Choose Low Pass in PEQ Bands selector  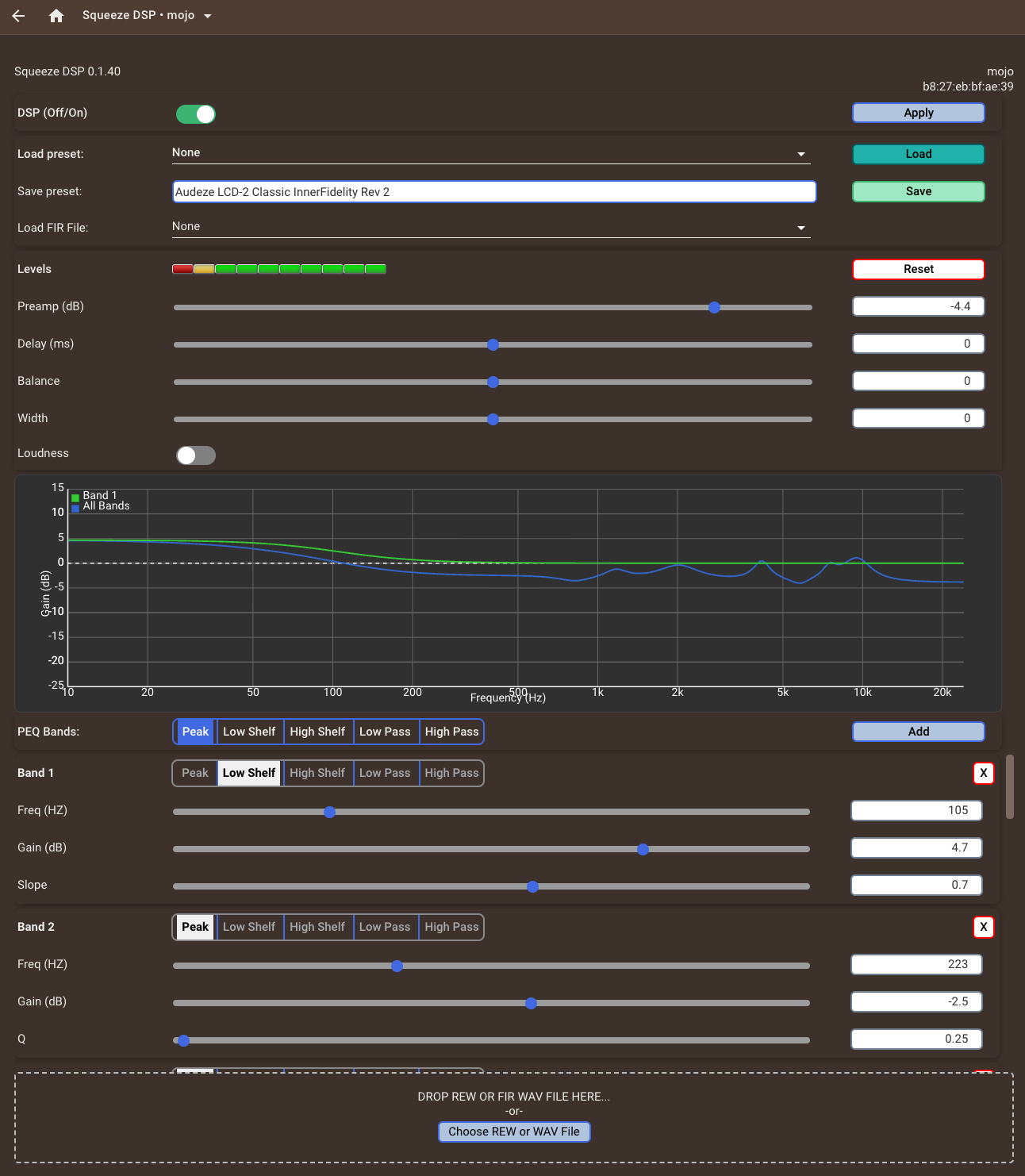(385, 732)
